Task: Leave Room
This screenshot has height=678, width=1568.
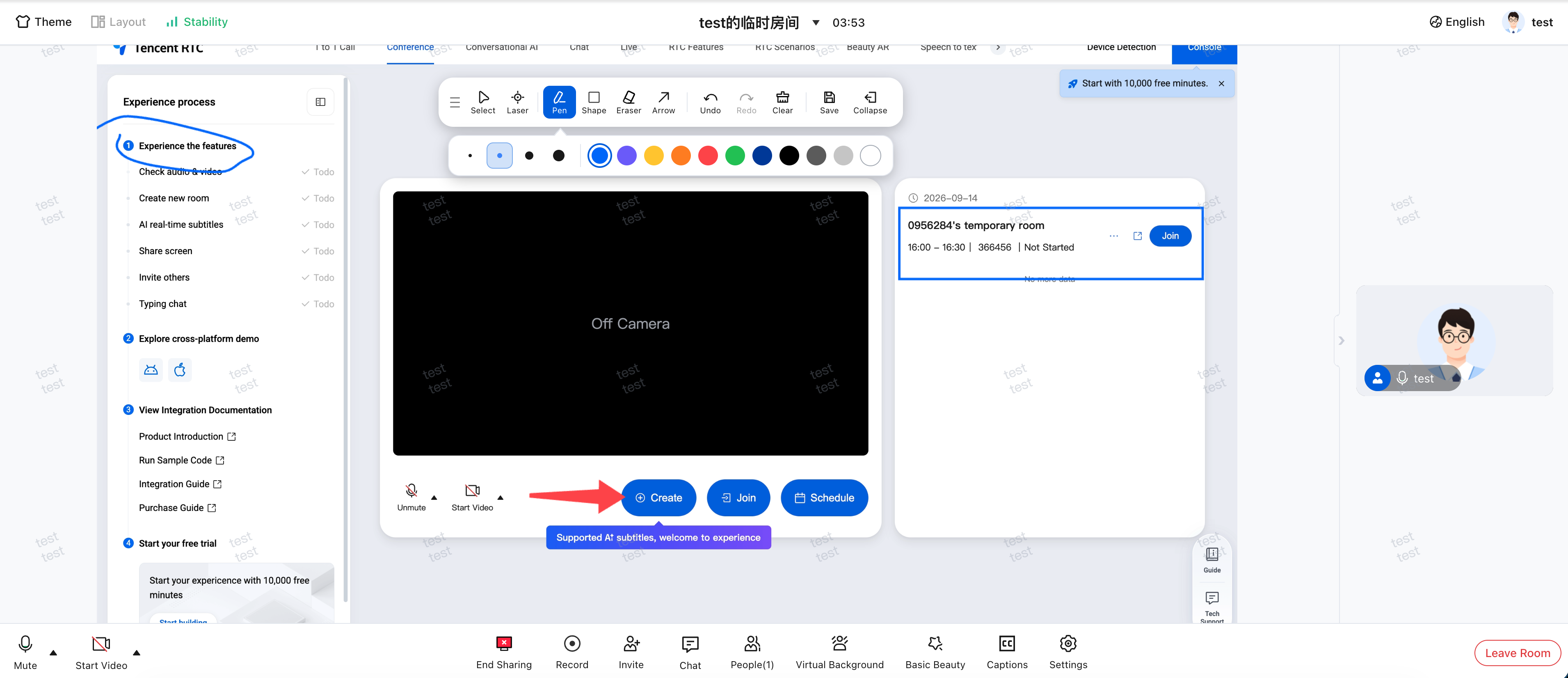Action: click(1517, 653)
